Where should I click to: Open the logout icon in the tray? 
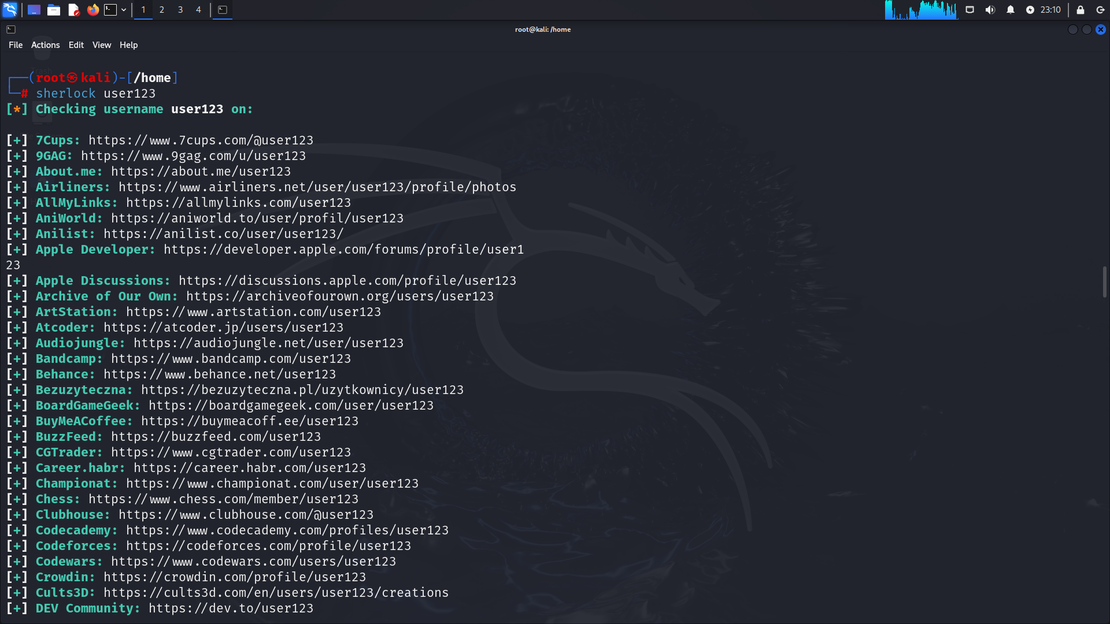point(1101,9)
